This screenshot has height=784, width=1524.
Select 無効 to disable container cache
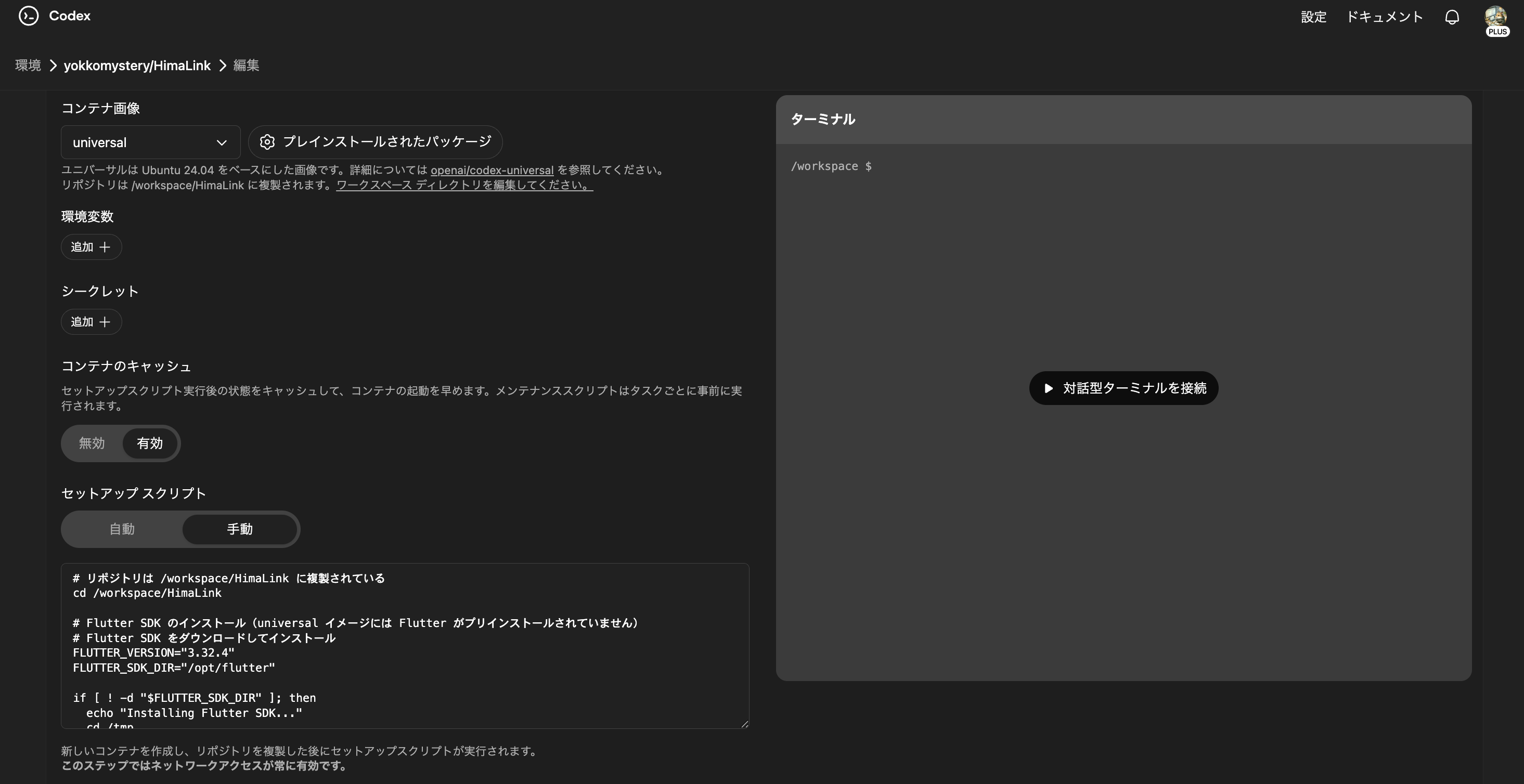(91, 443)
